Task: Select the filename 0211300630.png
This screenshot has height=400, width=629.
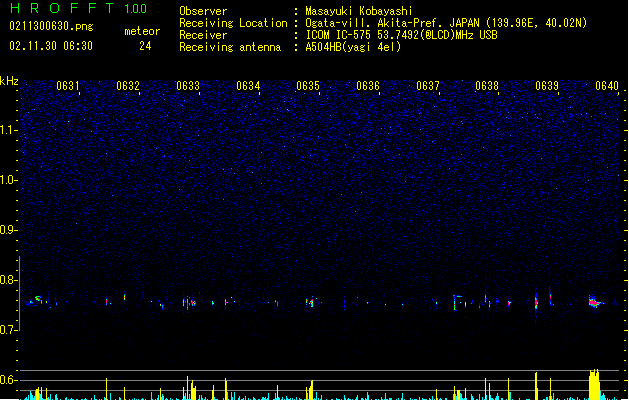Action: [51, 26]
